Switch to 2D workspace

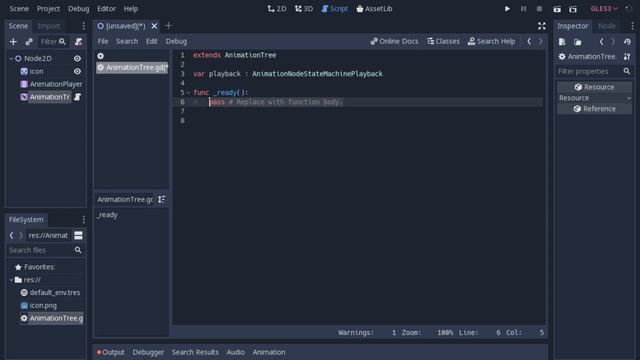tap(277, 9)
